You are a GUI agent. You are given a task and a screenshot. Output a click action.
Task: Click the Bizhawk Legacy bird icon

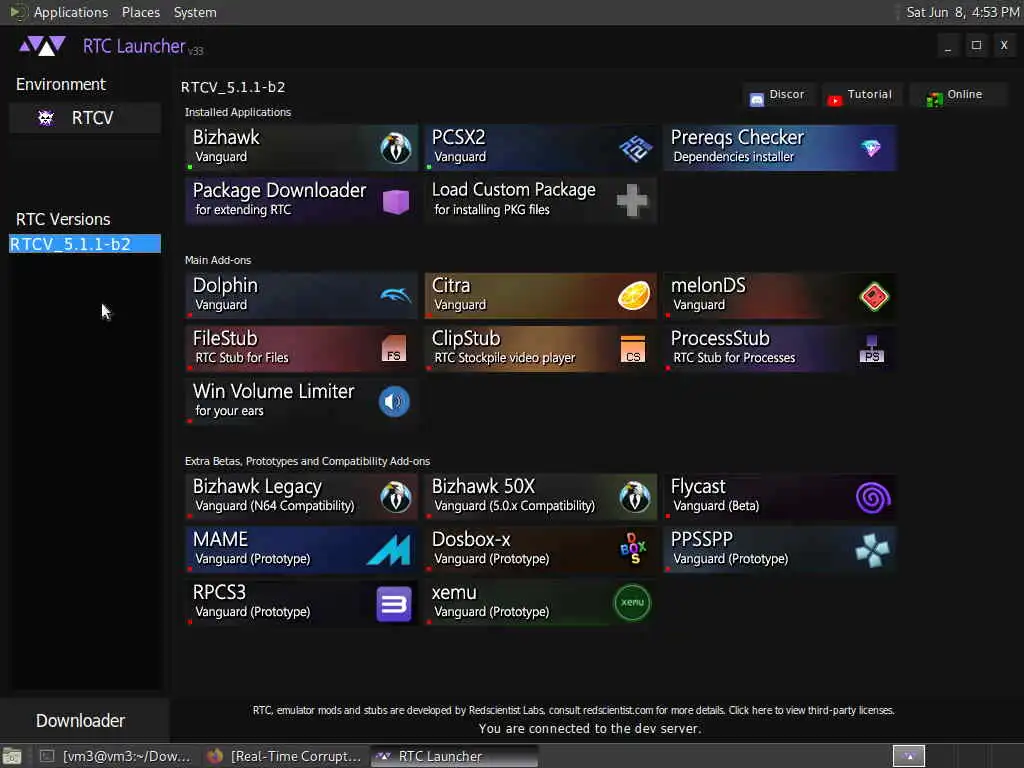(395, 497)
